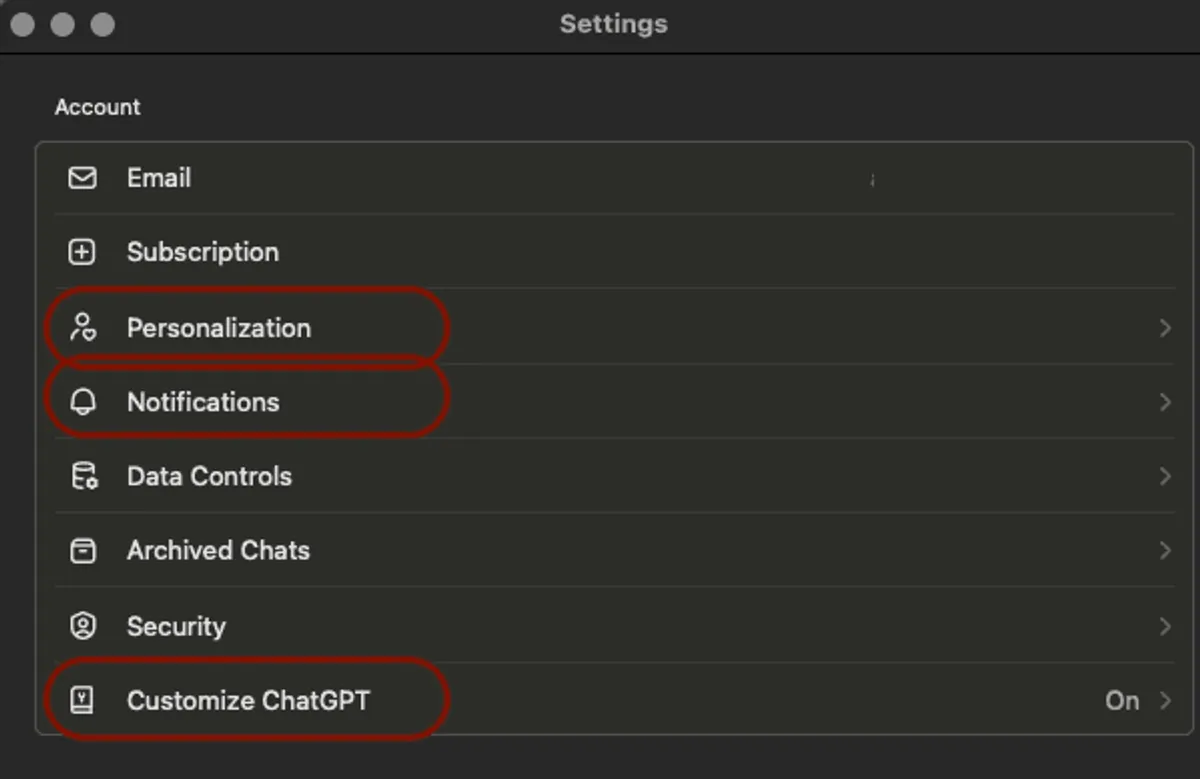Click the Archived Chats box icon
The width and height of the screenshot is (1200, 779).
pos(83,551)
